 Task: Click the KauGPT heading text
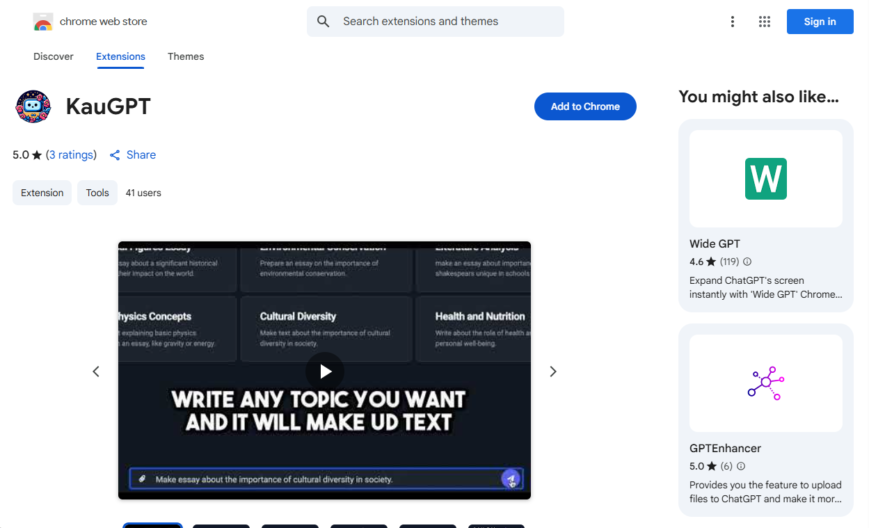pyautogui.click(x=108, y=106)
